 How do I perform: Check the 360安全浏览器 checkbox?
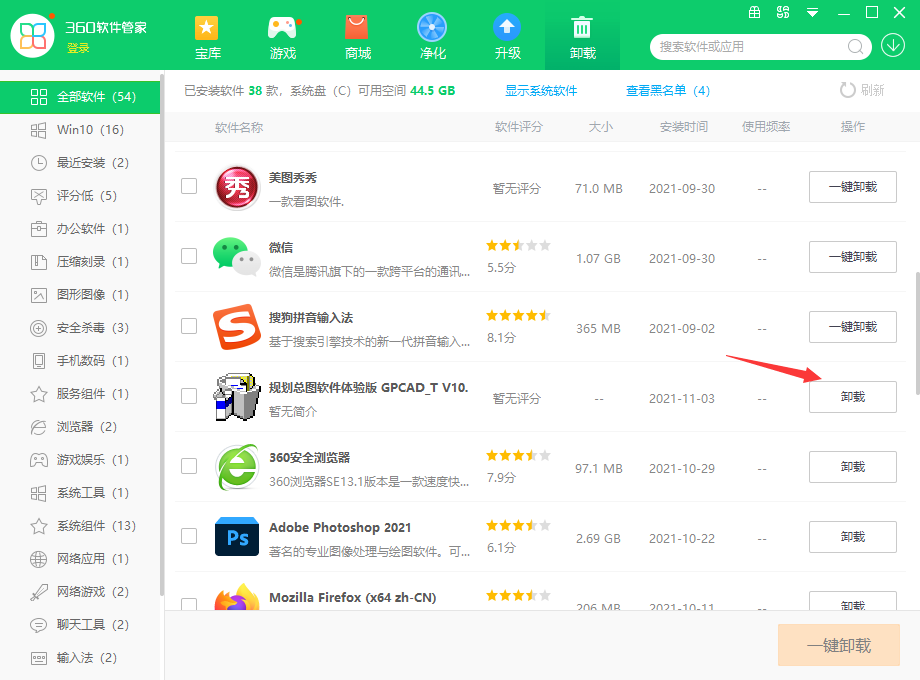[x=189, y=466]
